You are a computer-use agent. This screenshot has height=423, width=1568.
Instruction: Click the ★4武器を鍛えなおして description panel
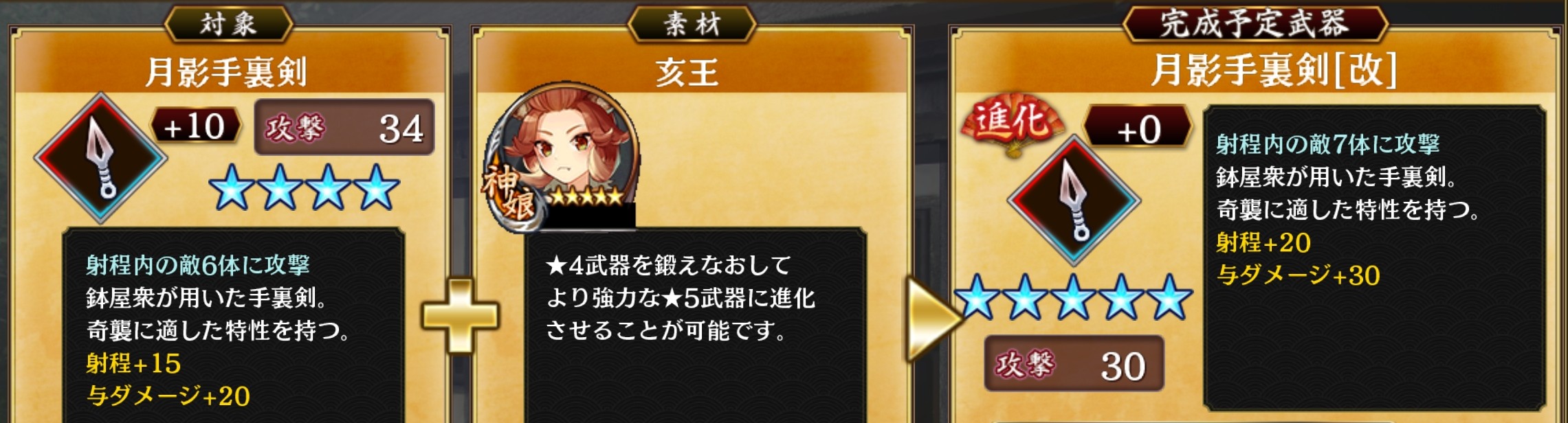694,325
